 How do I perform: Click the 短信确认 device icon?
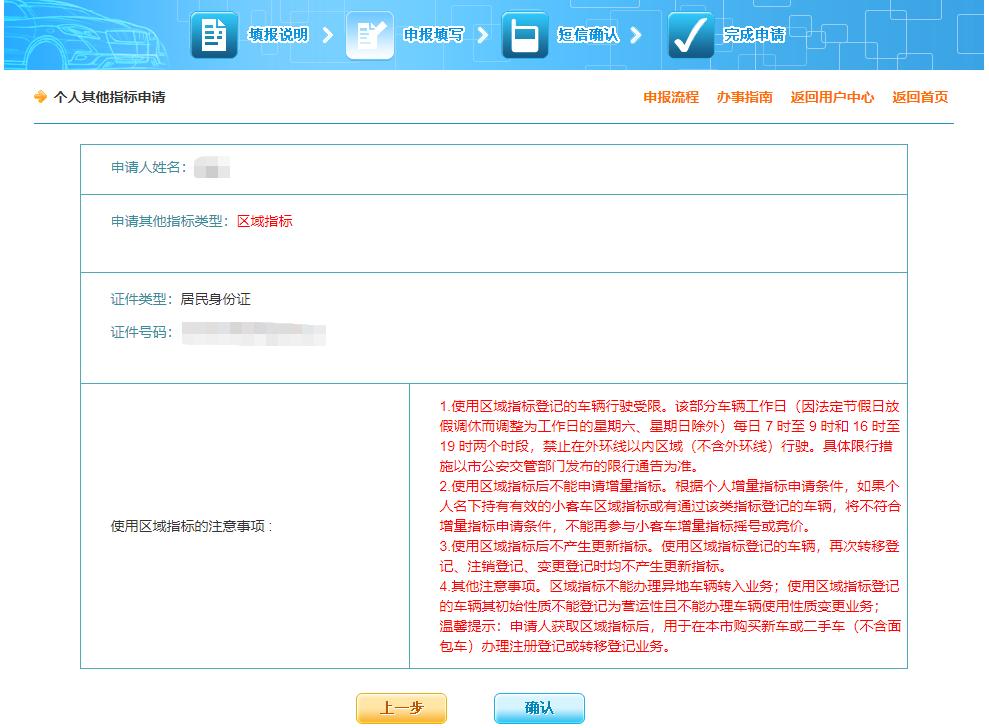coord(526,33)
